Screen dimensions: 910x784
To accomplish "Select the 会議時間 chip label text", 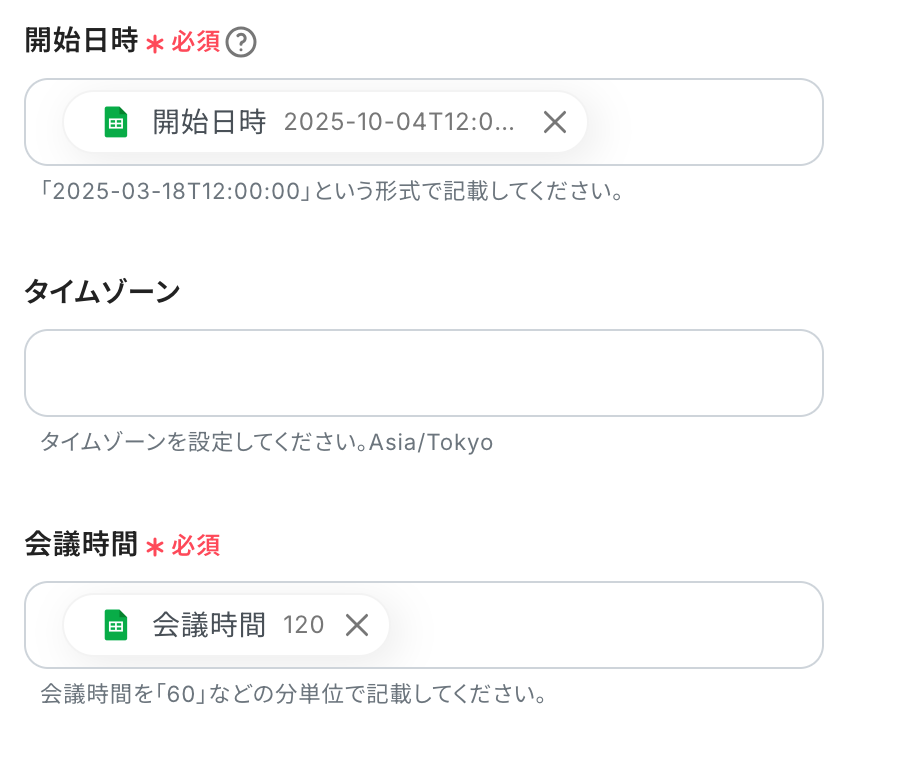I will [209, 625].
